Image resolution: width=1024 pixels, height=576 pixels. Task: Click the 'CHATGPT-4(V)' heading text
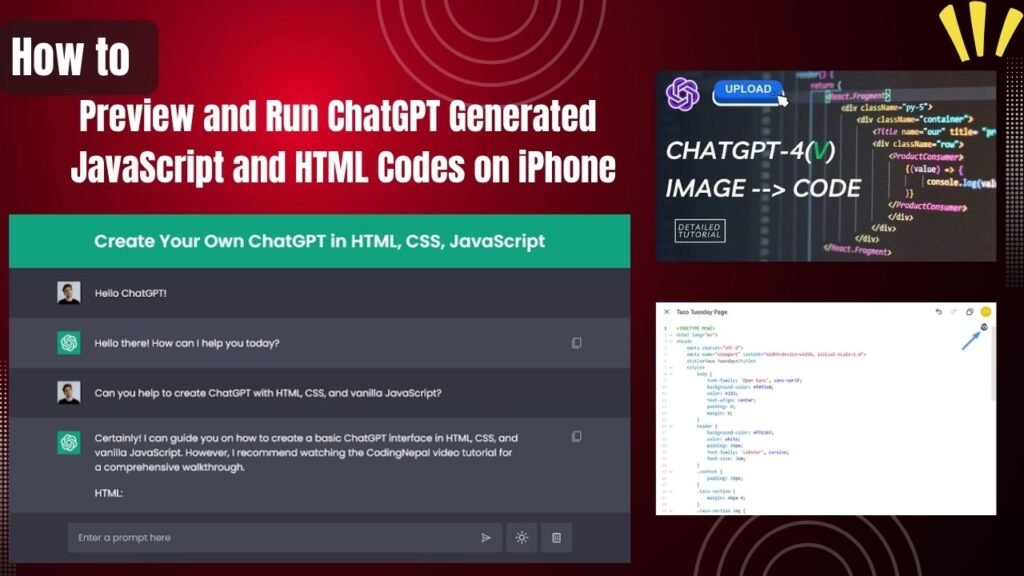tap(750, 151)
